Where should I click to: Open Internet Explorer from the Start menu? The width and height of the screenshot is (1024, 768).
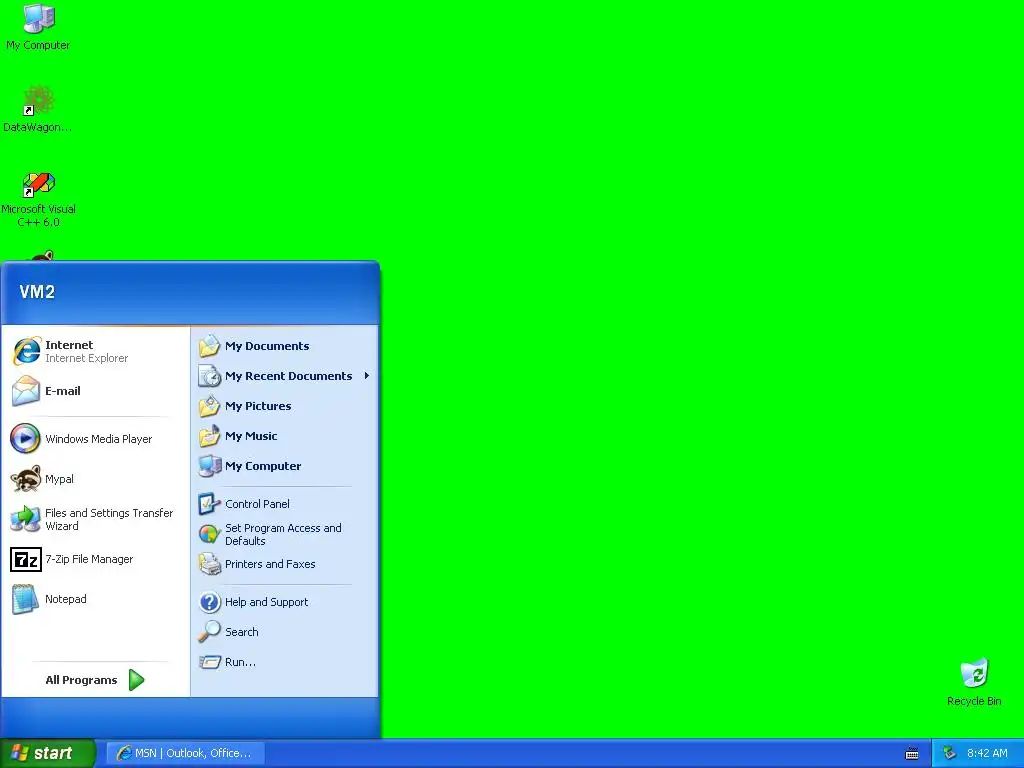click(x=96, y=351)
